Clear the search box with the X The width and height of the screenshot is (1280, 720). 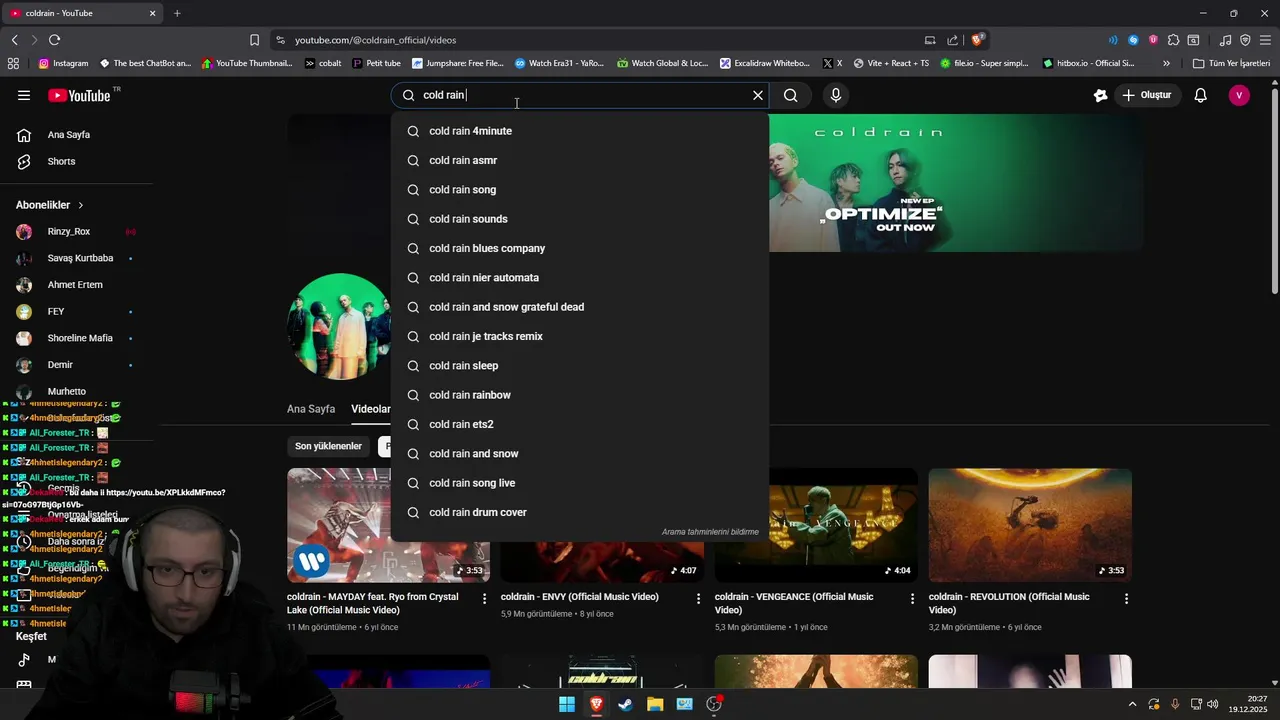click(x=758, y=95)
